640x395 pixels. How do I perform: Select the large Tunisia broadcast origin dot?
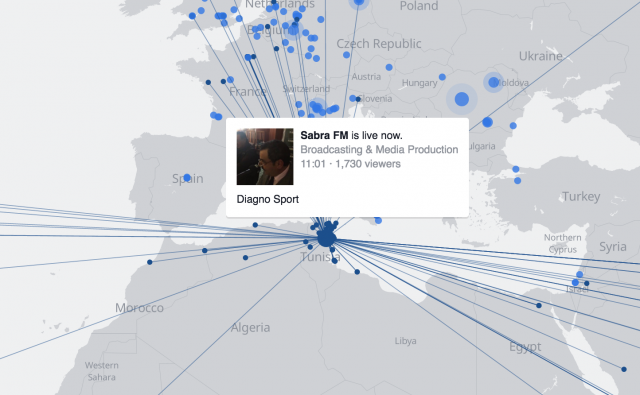pos(327,237)
